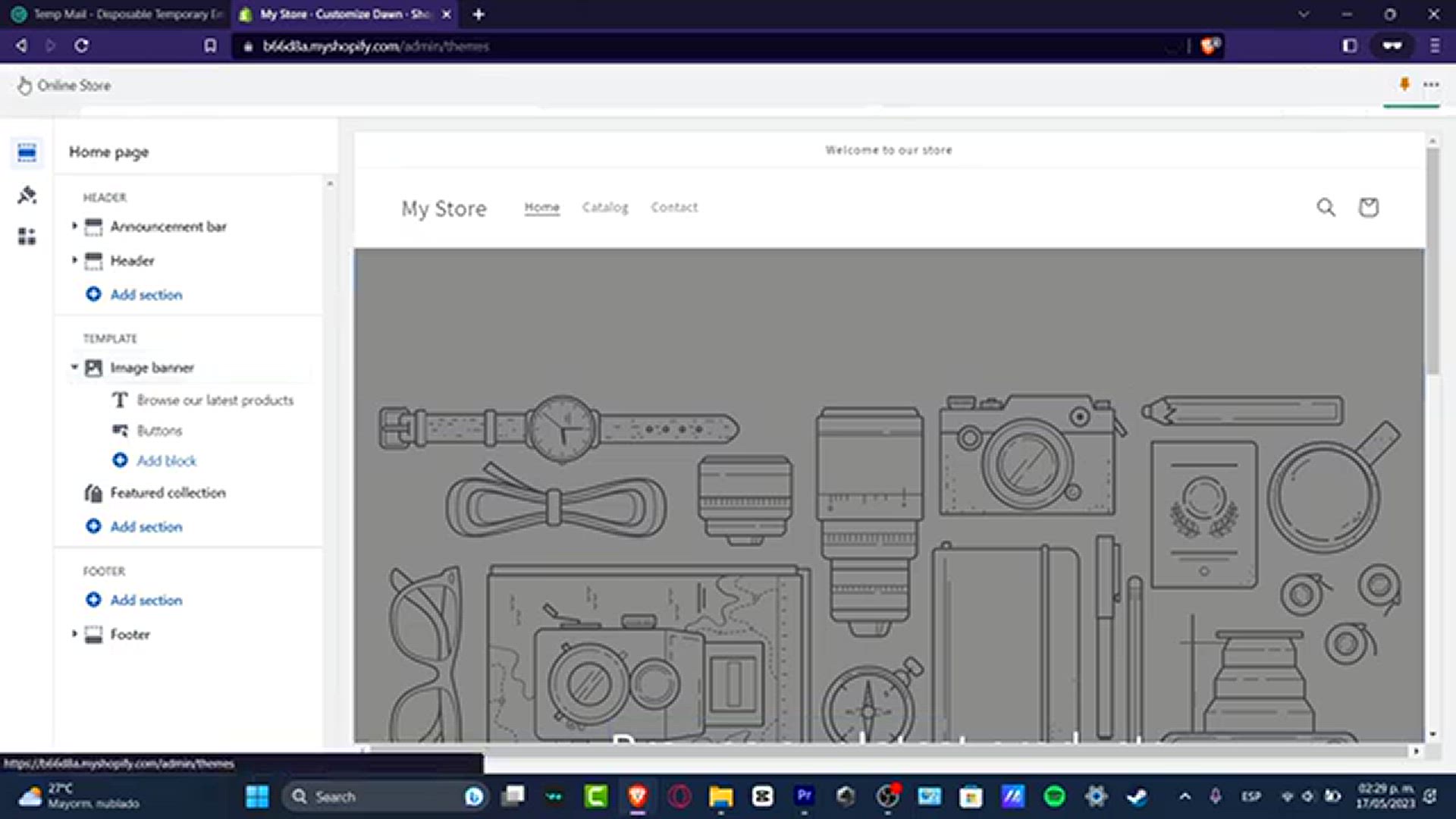Image resolution: width=1456 pixels, height=819 pixels.
Task: Select the Featured collection bag icon
Action: click(93, 493)
